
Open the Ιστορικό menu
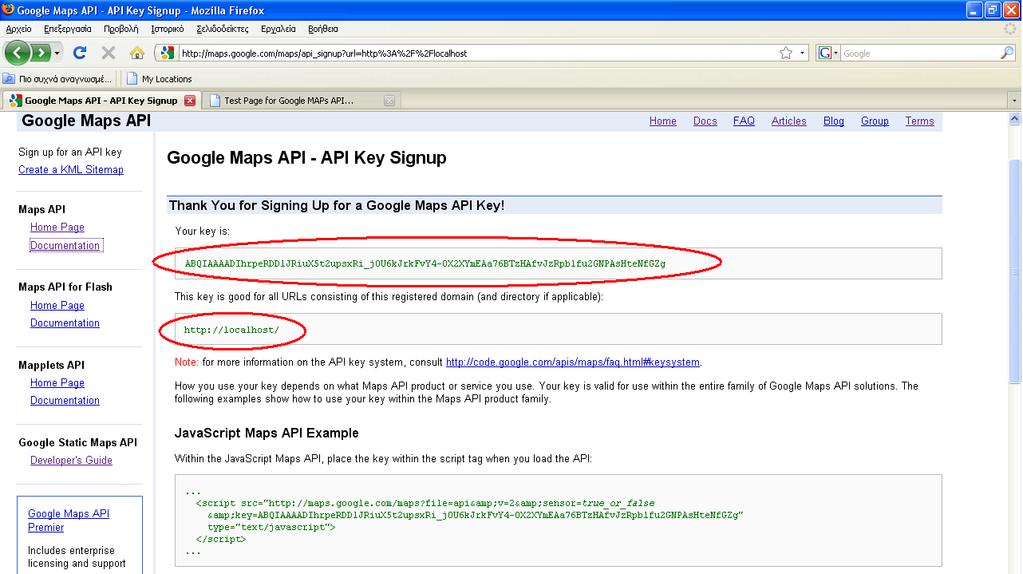point(167,29)
